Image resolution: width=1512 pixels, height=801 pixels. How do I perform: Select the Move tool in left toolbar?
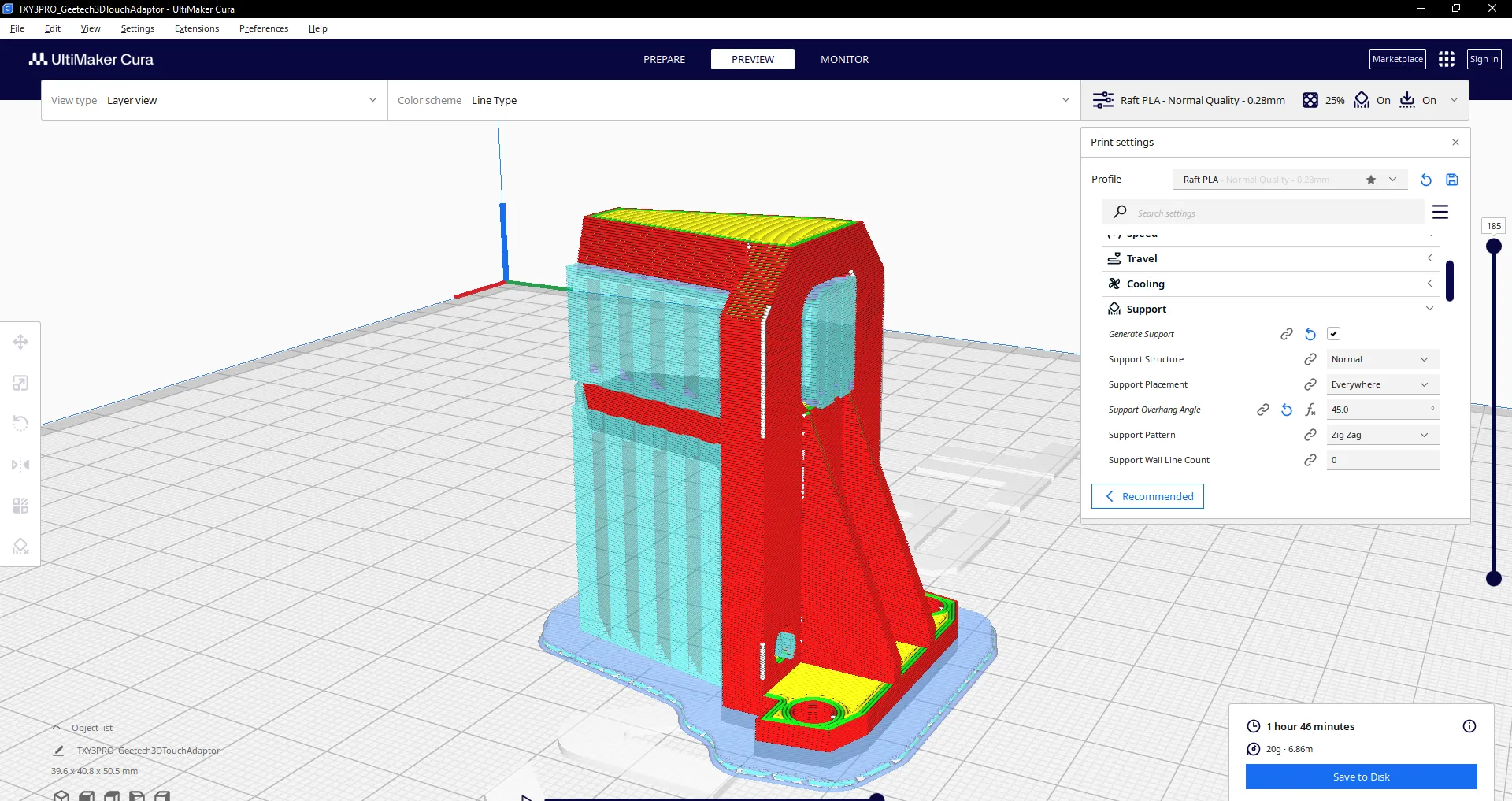tap(20, 342)
